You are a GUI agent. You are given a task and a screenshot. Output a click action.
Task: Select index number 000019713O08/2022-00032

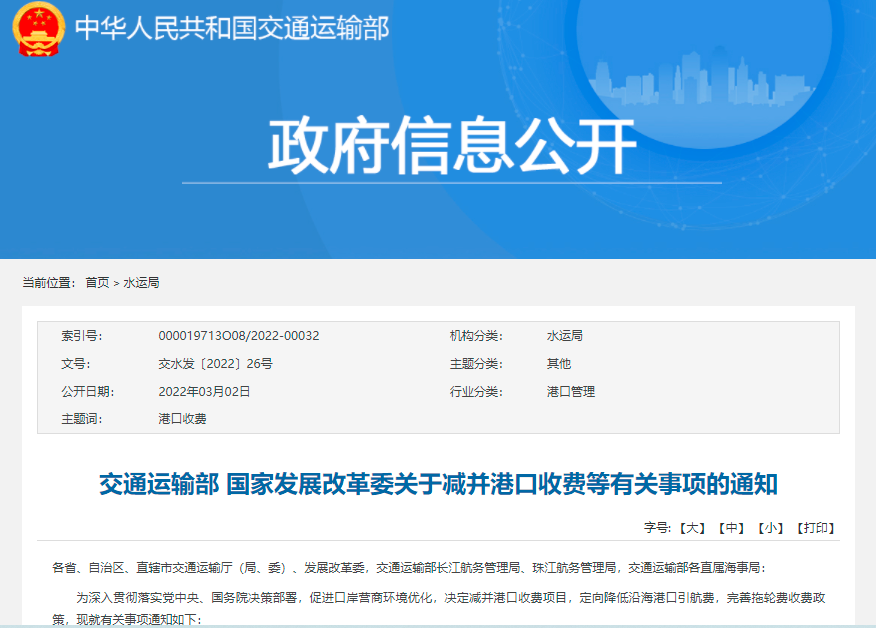[x=239, y=336]
